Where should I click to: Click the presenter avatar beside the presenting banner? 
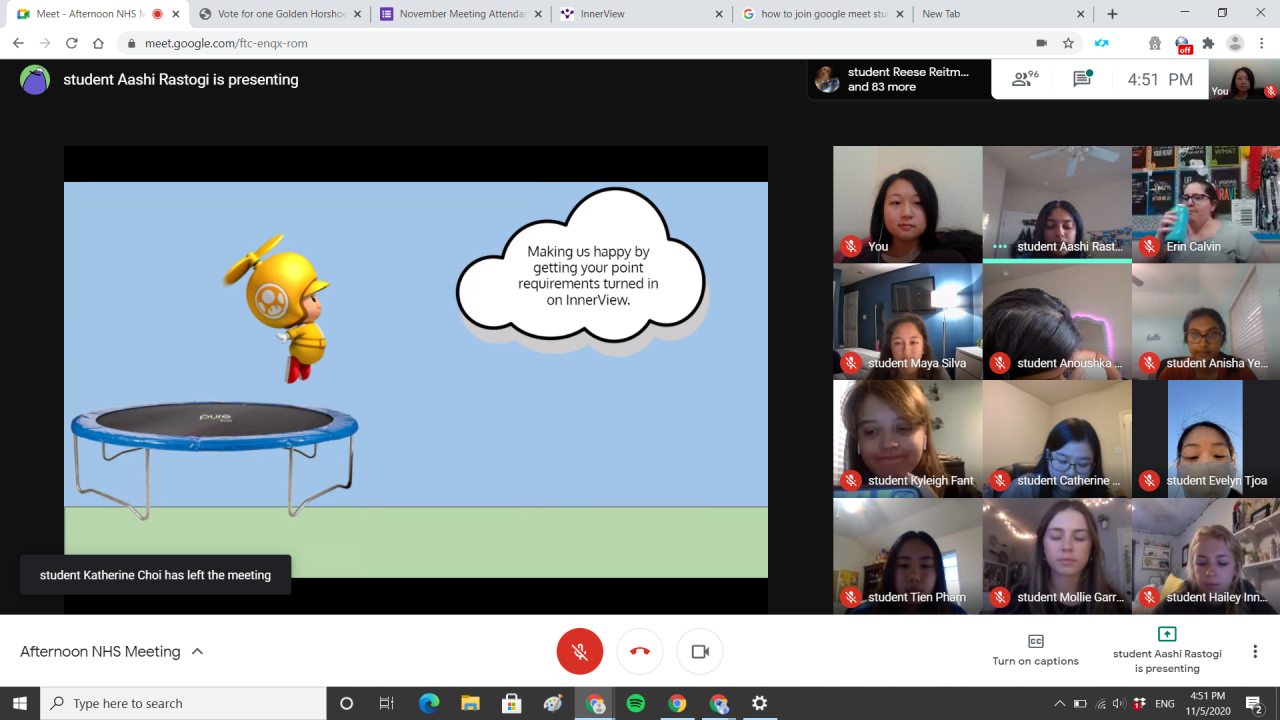click(35, 80)
